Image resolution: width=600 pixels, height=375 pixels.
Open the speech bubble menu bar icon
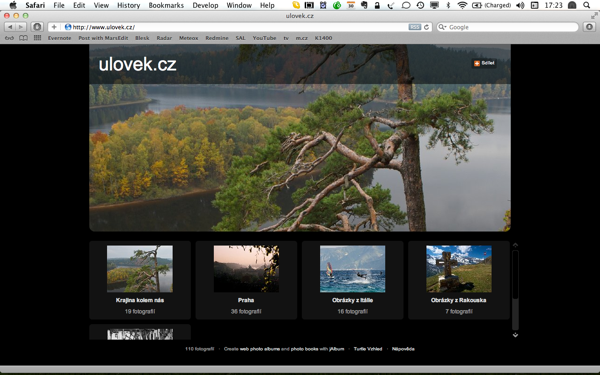coord(406,5)
